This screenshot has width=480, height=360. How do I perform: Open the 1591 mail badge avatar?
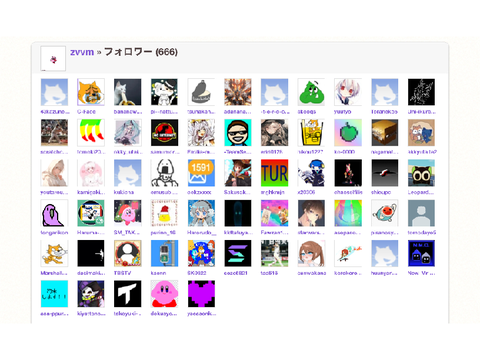pyautogui.click(x=201, y=173)
